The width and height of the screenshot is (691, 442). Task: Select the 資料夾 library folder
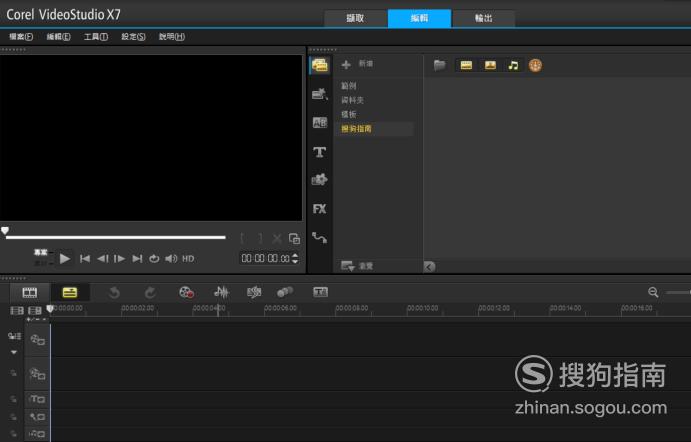click(x=352, y=100)
